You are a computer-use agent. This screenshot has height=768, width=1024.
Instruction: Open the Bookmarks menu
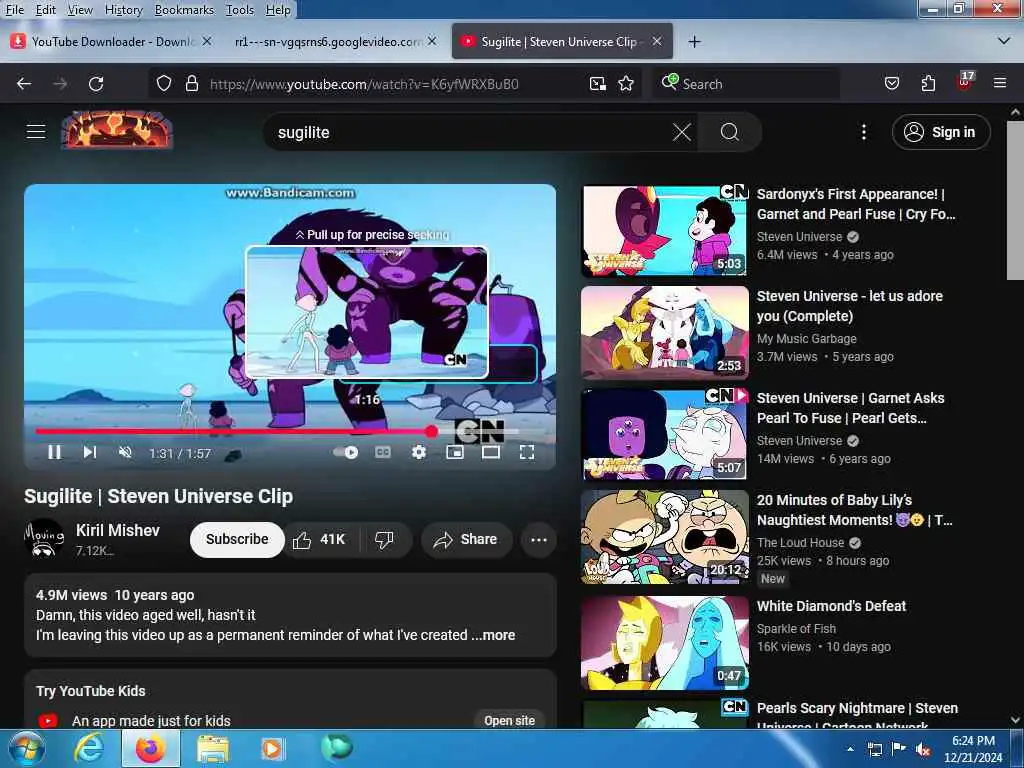(x=184, y=10)
